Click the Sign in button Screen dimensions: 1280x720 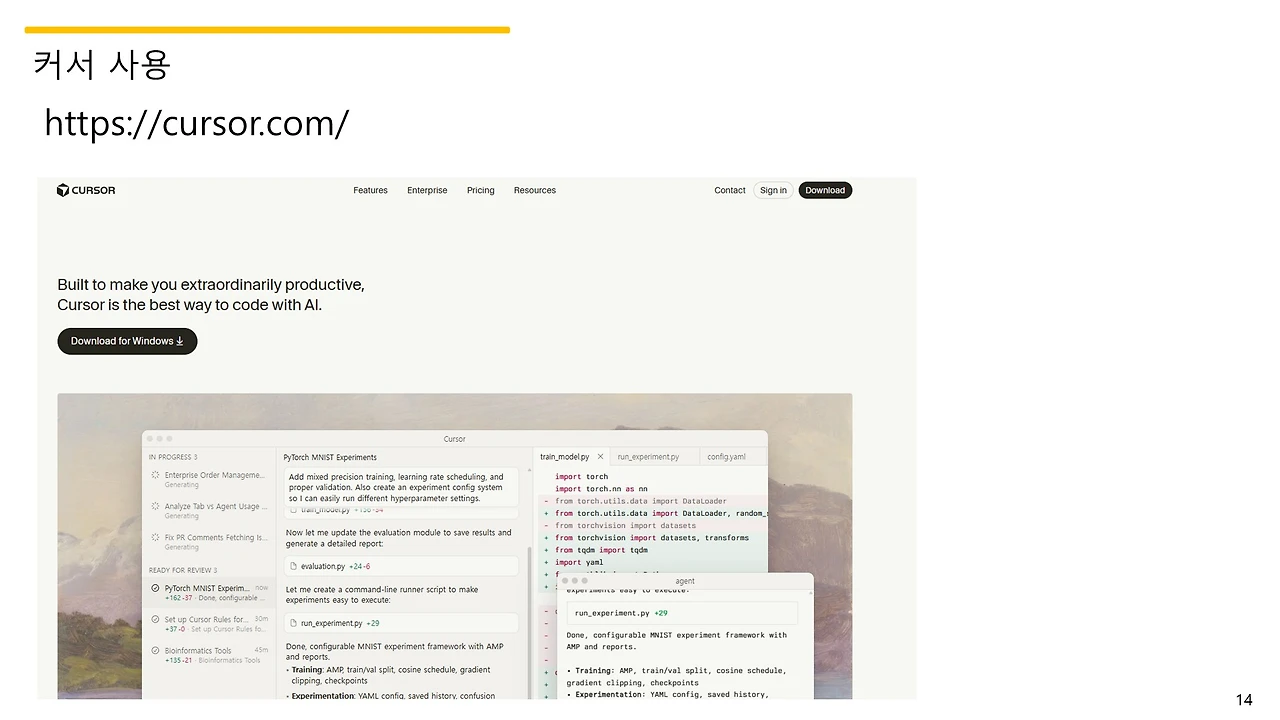[x=773, y=190]
